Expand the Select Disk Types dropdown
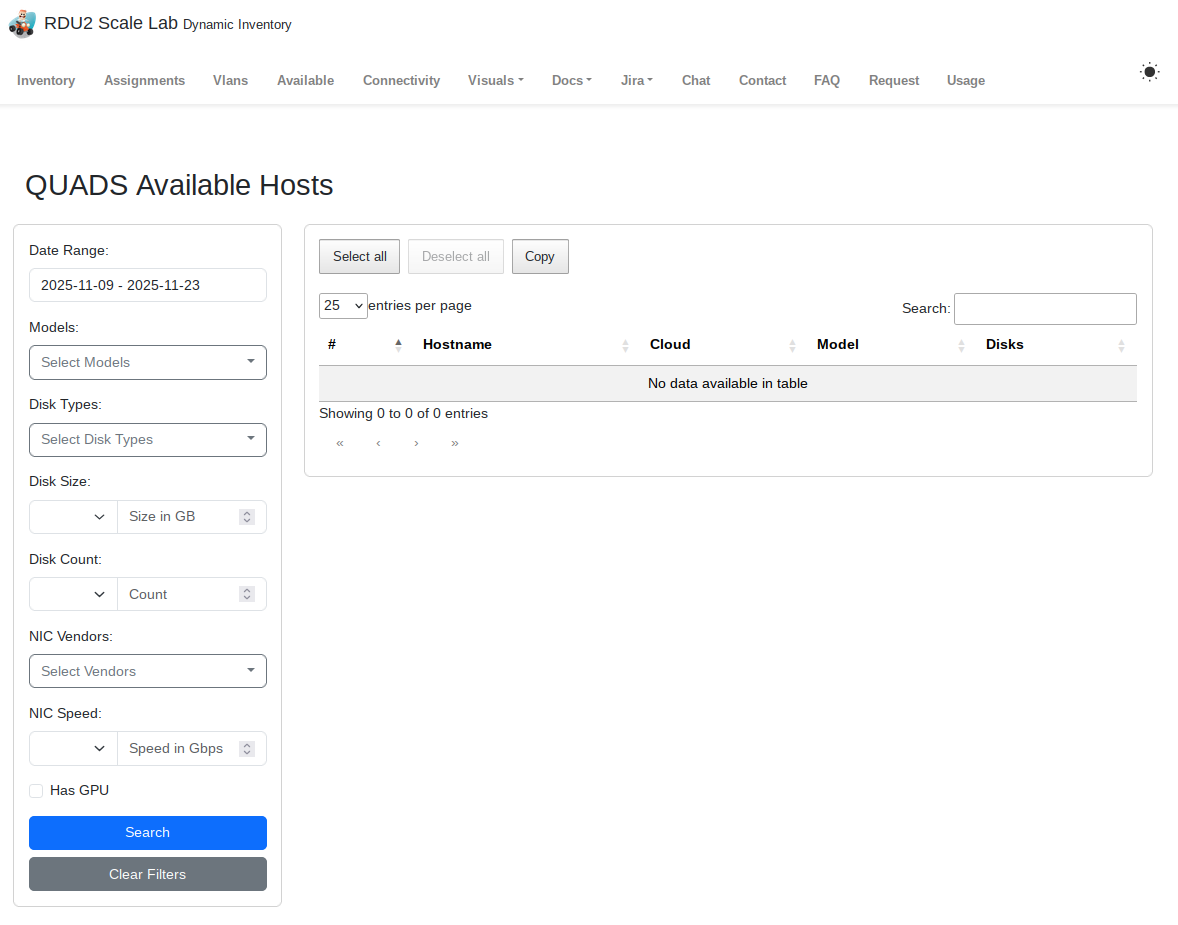1178x925 pixels. (148, 439)
